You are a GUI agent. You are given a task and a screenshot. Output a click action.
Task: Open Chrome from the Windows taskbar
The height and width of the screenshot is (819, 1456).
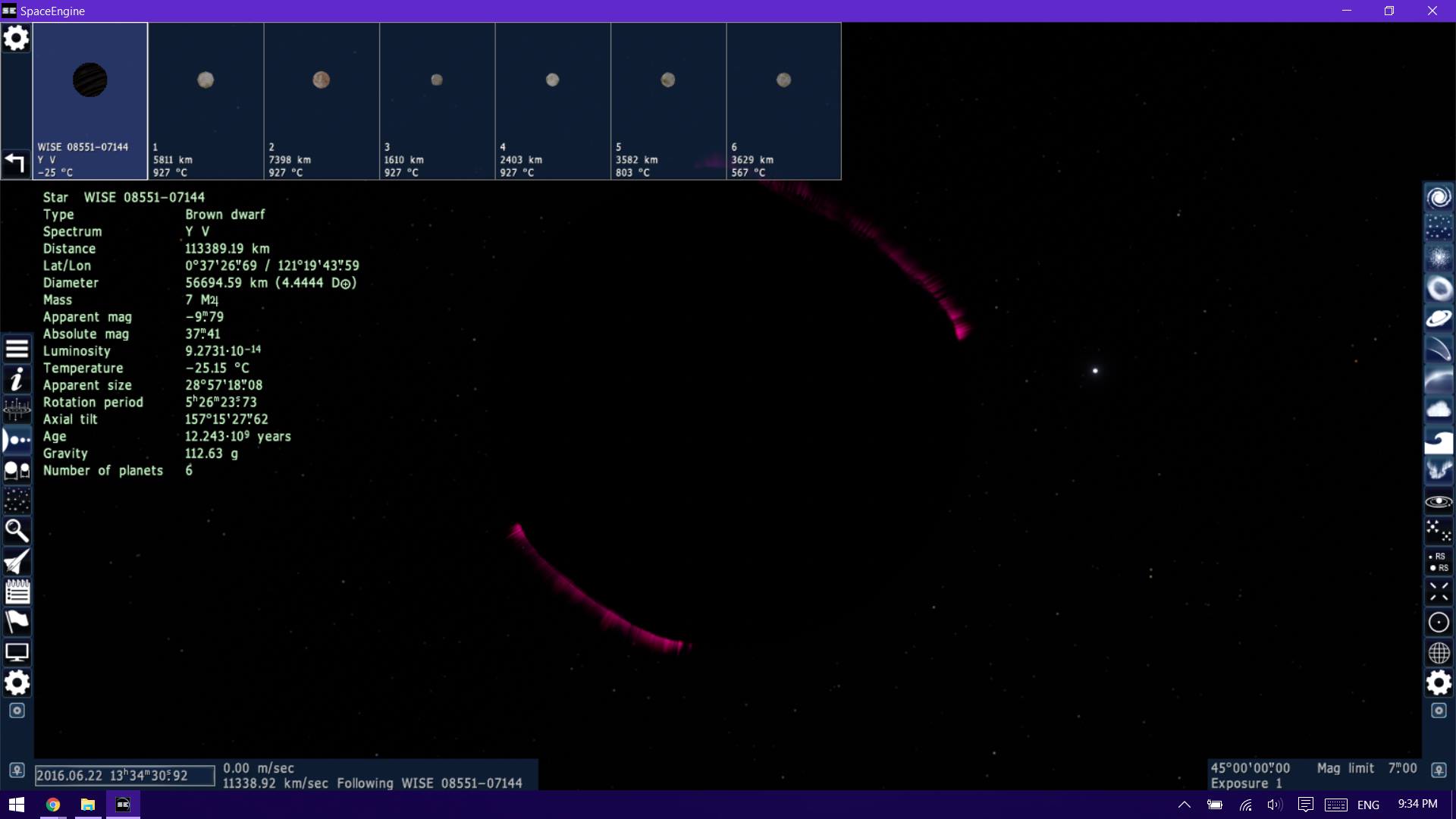click(x=53, y=805)
